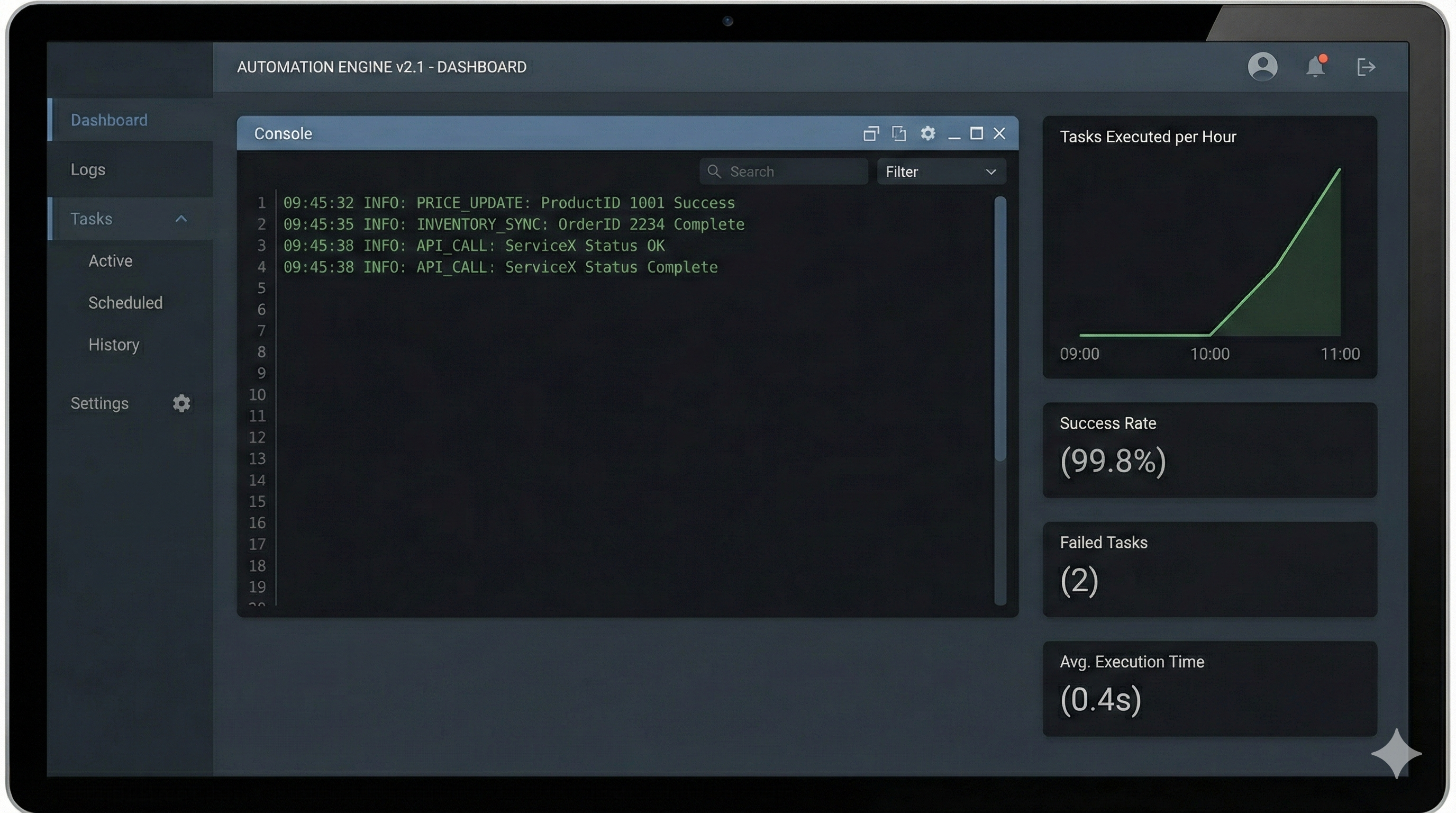Go to the Logs section

pyautogui.click(x=88, y=169)
